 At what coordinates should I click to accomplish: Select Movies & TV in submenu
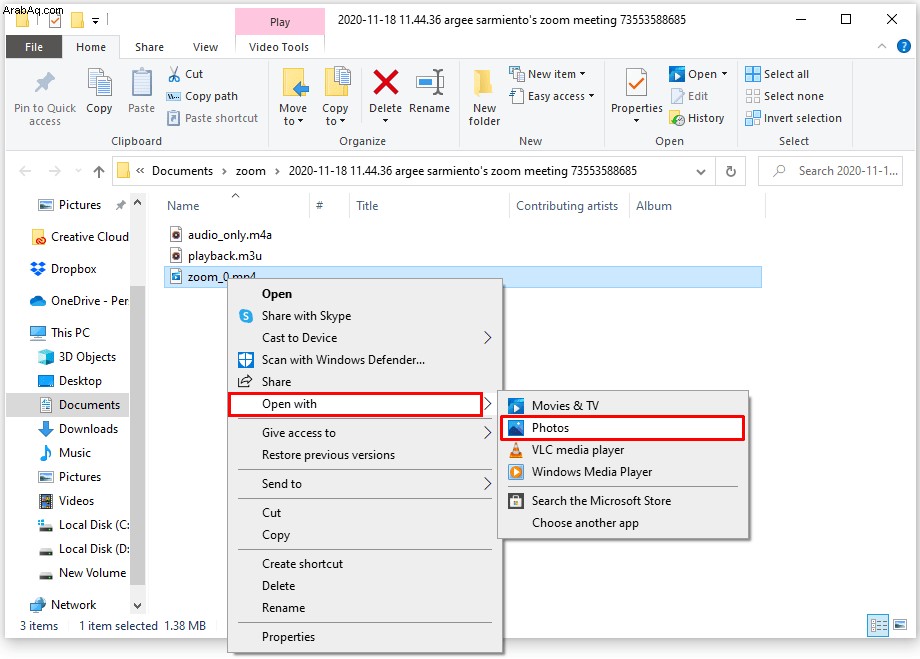(623, 405)
